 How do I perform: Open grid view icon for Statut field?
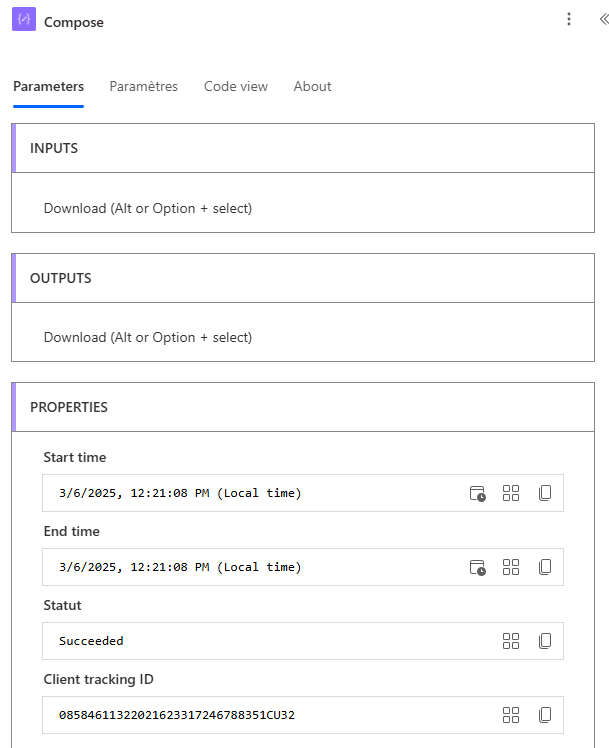[x=511, y=641]
